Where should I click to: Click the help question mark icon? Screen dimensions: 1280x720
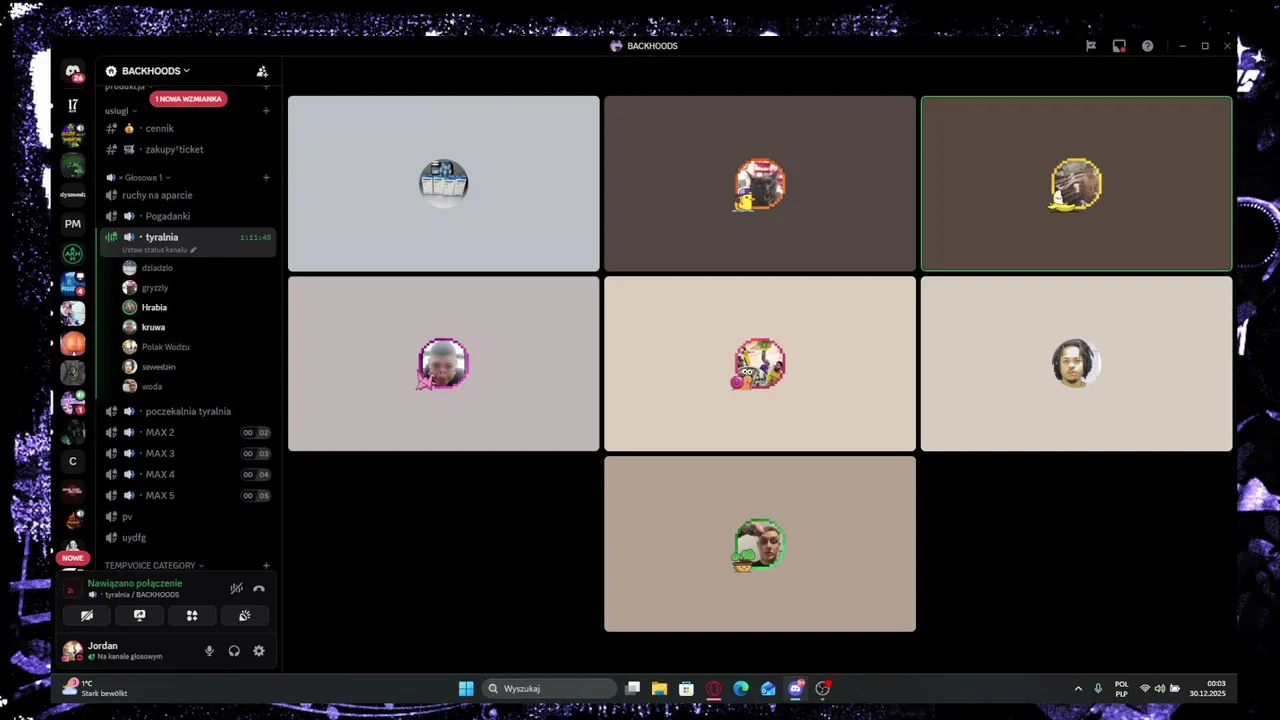(1147, 46)
